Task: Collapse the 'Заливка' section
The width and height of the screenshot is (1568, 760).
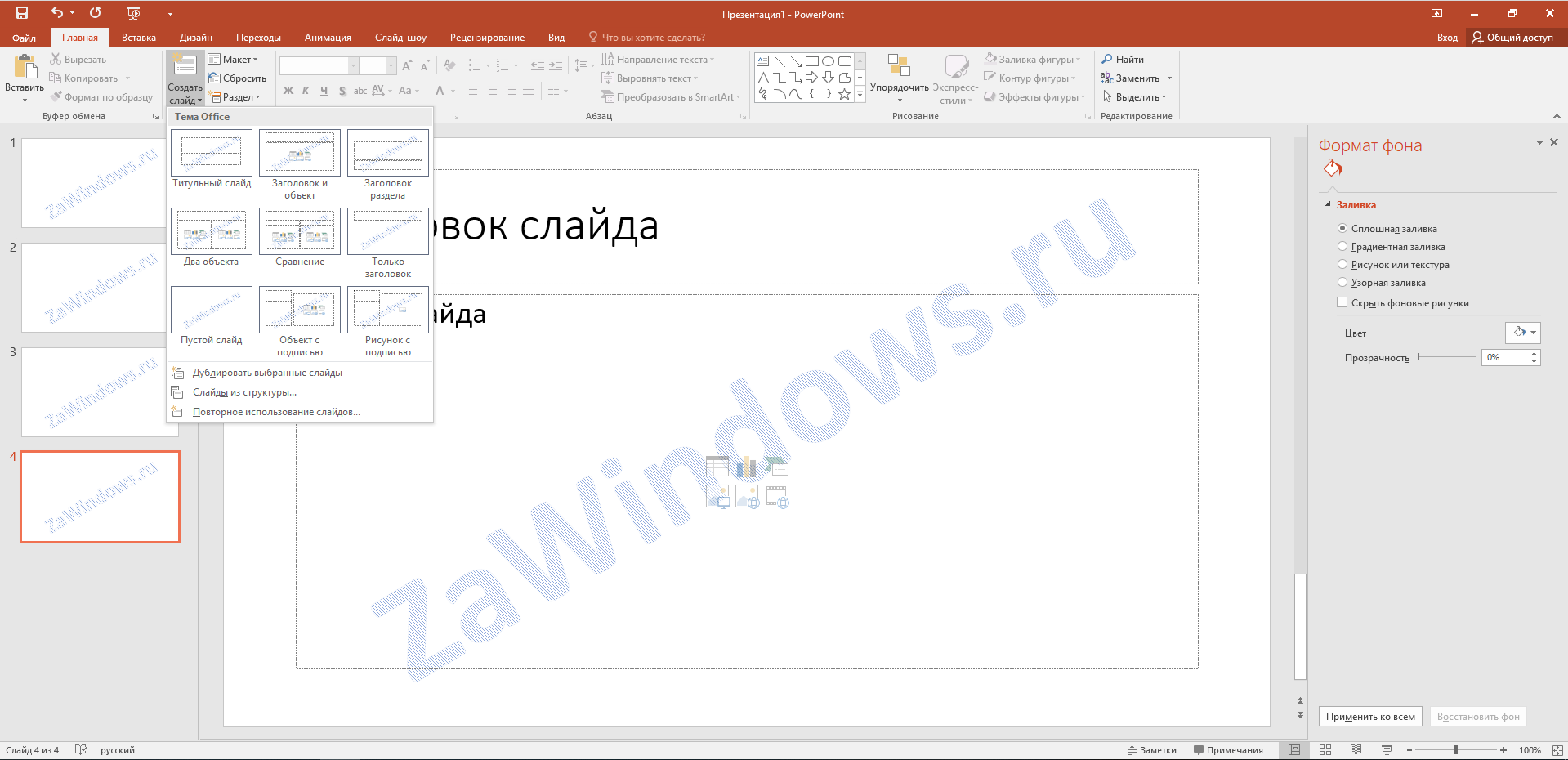Action: coord(1328,205)
